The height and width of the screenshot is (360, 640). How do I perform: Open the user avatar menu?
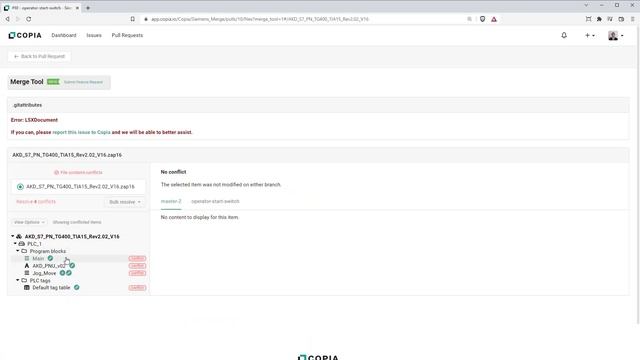[616, 36]
